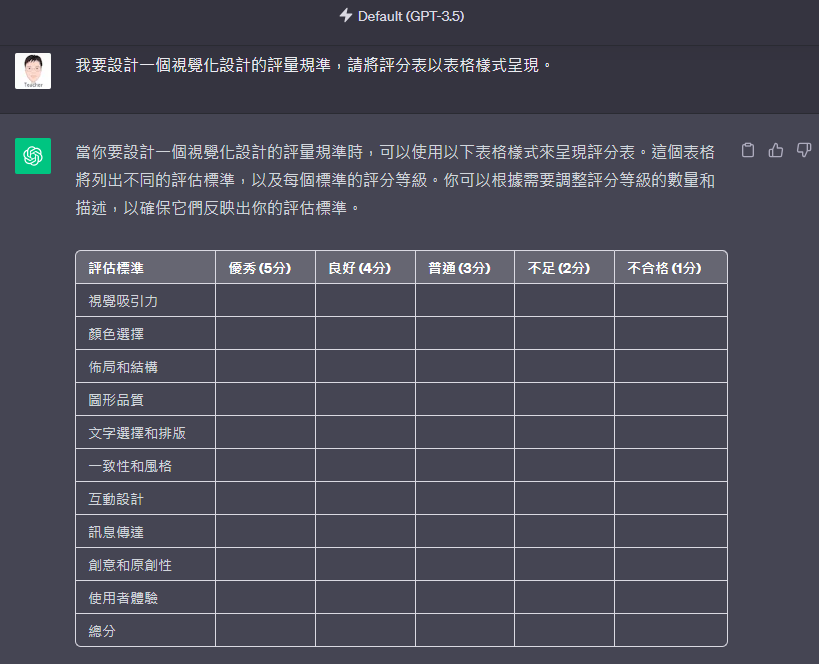Image resolution: width=819 pixels, height=664 pixels.
Task: Click the 訊息傳達 table row label
Action: pos(116,532)
